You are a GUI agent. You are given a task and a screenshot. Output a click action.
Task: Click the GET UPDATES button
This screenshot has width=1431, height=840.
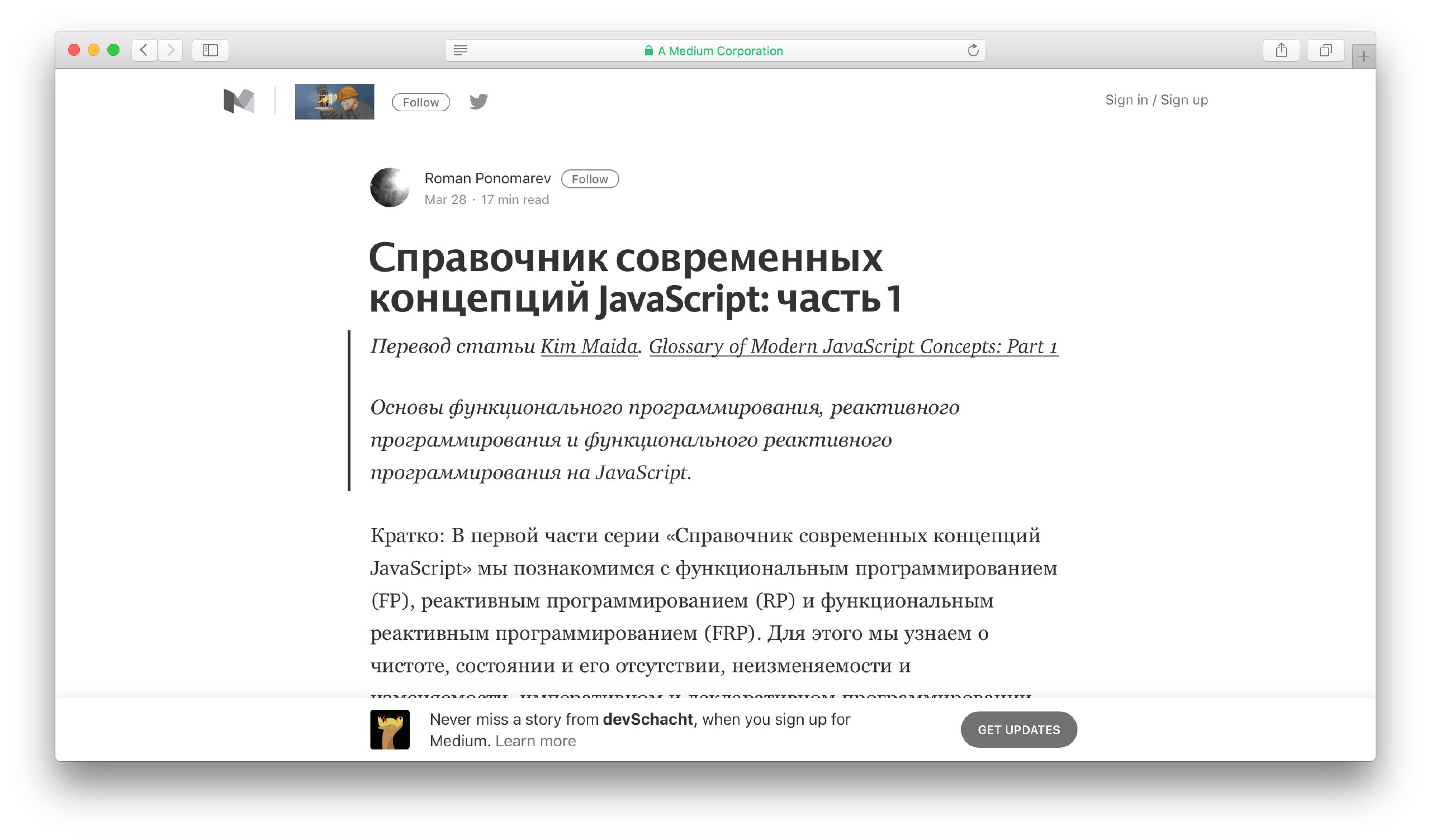1018,730
